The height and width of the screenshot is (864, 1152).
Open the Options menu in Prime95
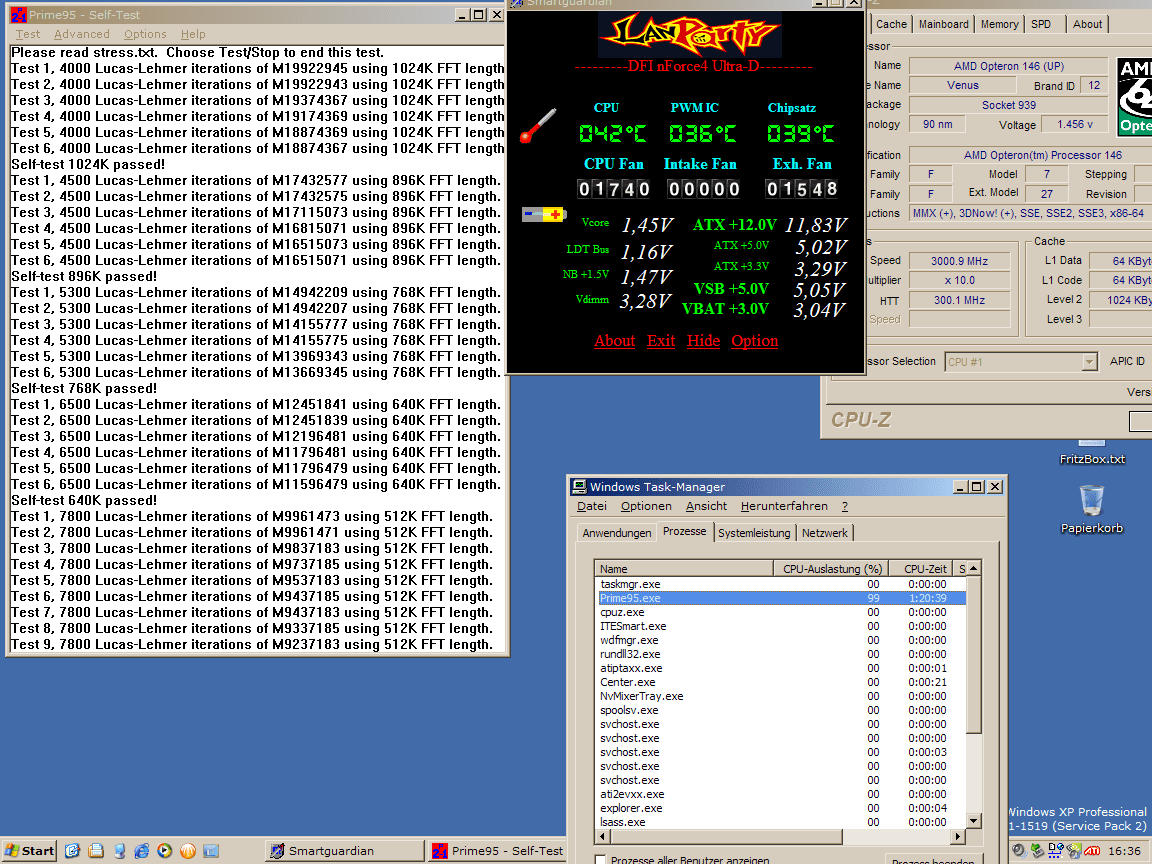pyautogui.click(x=145, y=34)
